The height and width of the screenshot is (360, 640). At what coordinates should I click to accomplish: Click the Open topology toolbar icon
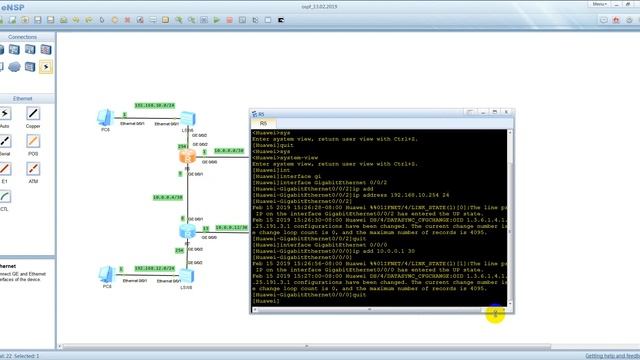coord(25,20)
